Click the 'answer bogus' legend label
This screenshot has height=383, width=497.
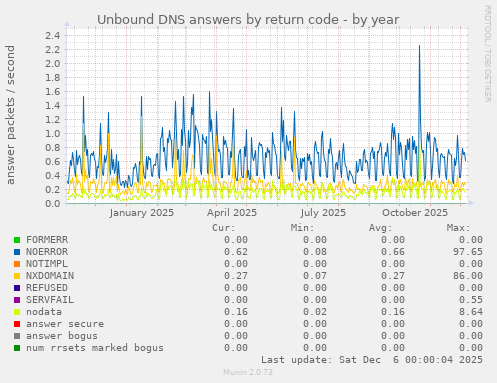click(62, 336)
